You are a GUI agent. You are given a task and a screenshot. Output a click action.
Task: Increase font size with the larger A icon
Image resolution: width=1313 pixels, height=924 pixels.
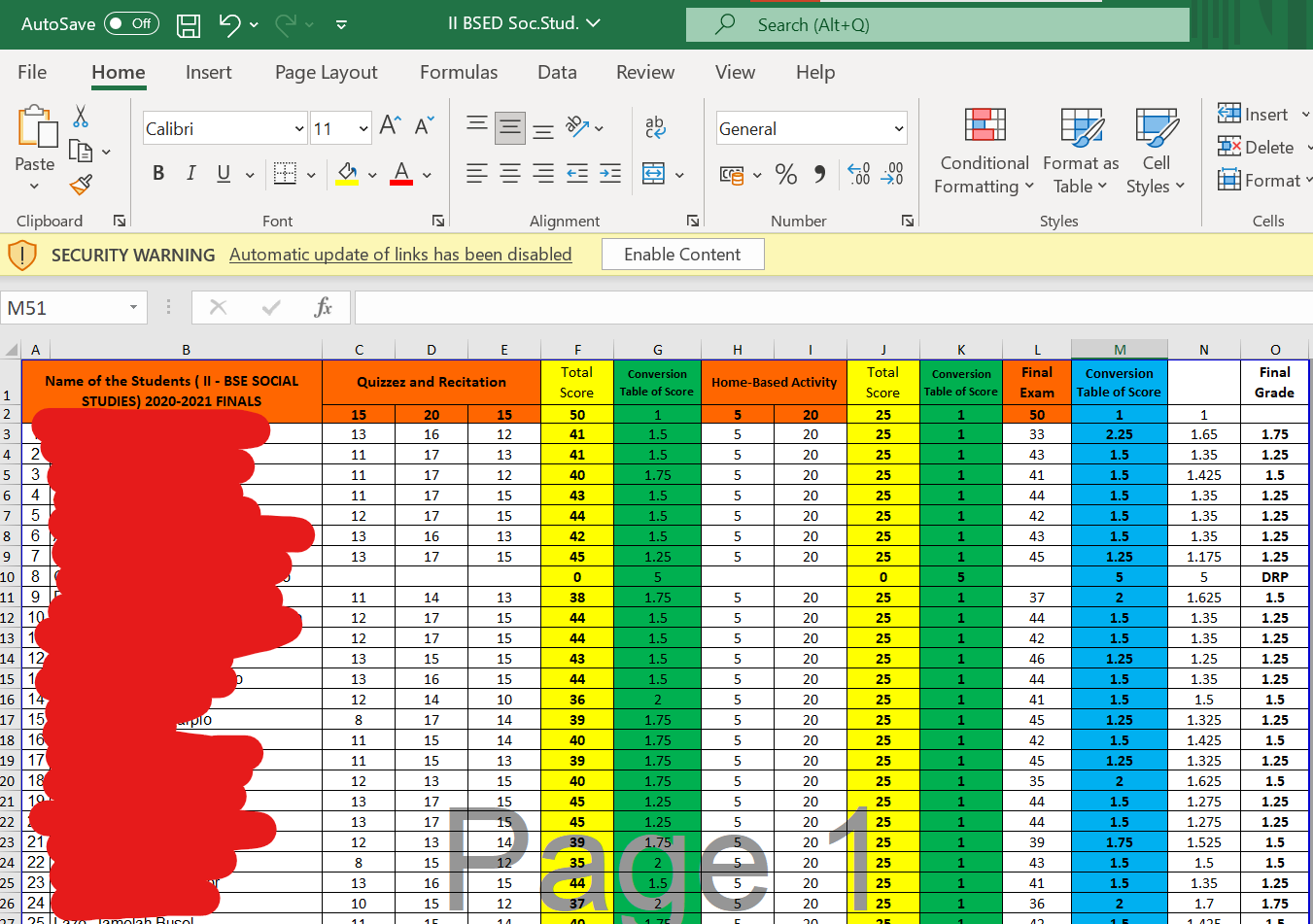tap(390, 125)
